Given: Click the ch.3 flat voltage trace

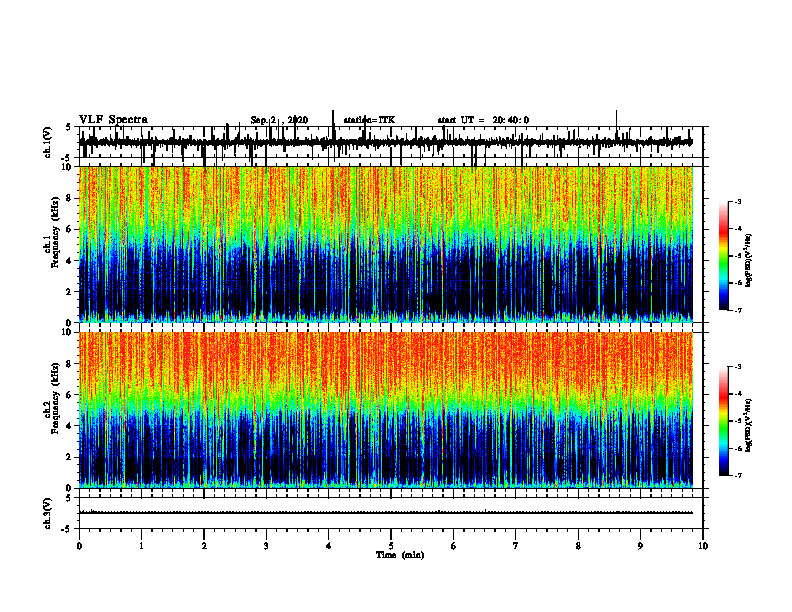Looking at the screenshot, I should 386,513.
